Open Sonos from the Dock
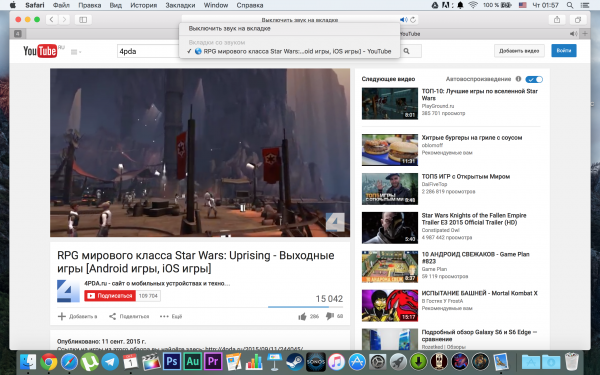This screenshot has height=375, width=600. tap(316, 362)
